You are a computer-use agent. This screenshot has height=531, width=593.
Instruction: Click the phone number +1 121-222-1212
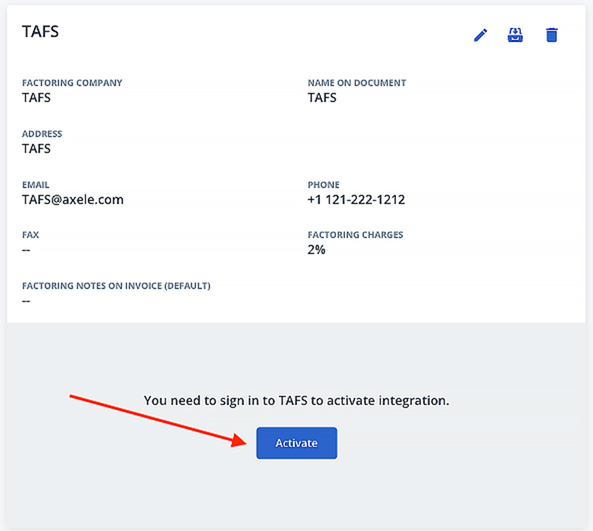pos(356,199)
